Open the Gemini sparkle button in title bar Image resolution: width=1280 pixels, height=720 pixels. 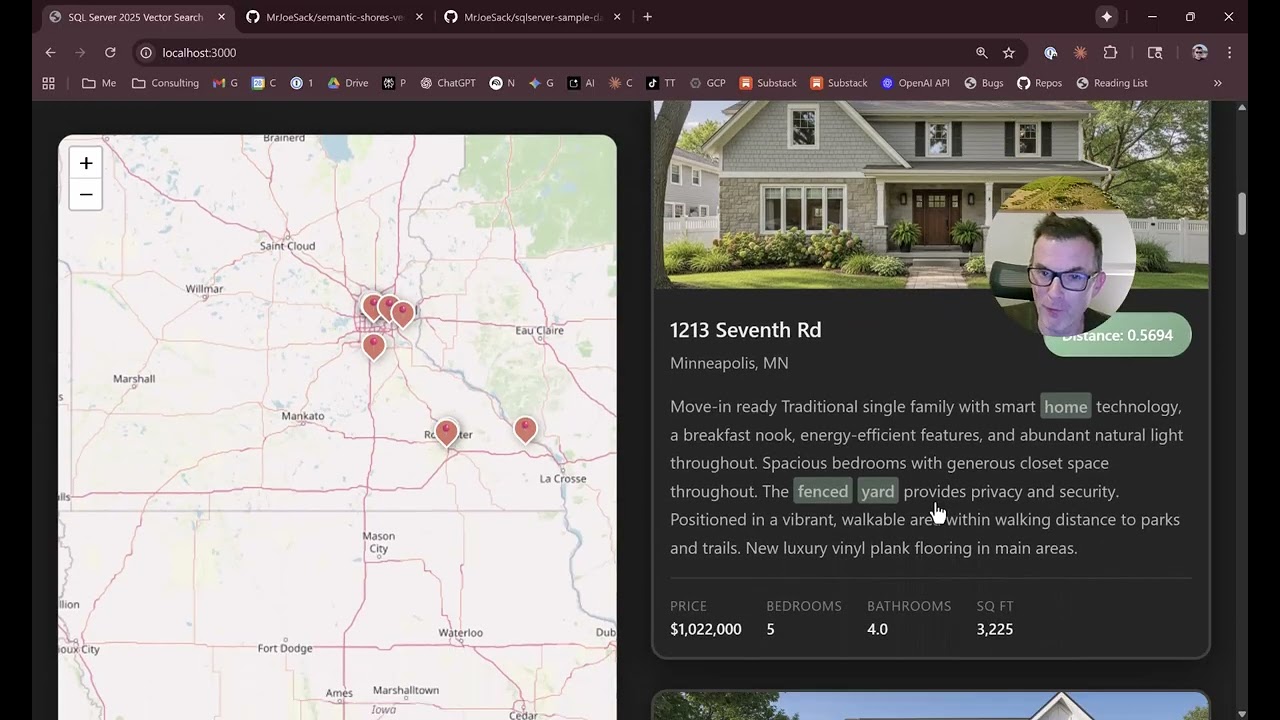[x=1107, y=17]
